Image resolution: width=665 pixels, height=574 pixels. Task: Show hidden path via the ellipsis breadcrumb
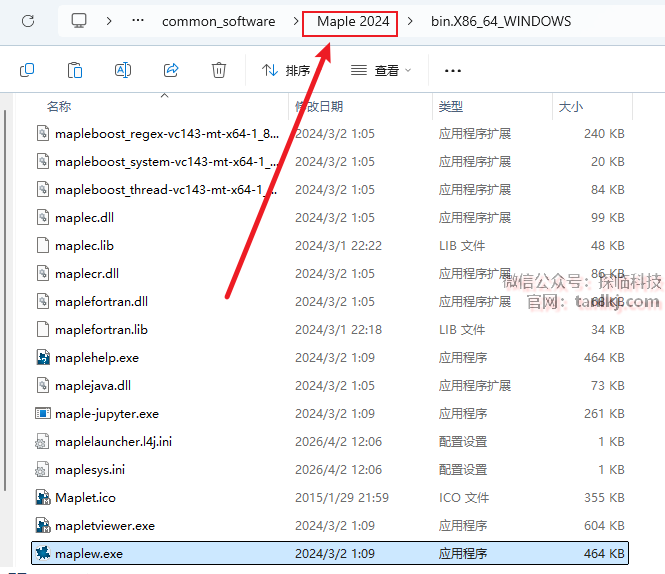pos(138,20)
